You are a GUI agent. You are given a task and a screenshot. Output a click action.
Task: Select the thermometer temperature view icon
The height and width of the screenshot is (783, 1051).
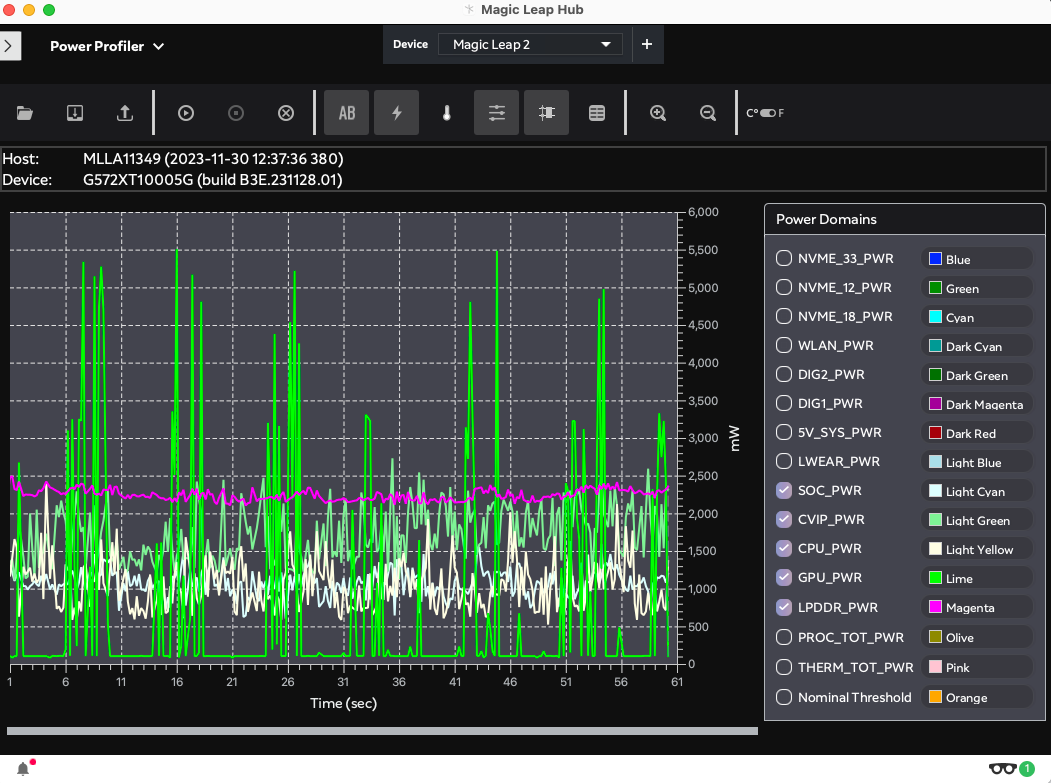pos(446,112)
